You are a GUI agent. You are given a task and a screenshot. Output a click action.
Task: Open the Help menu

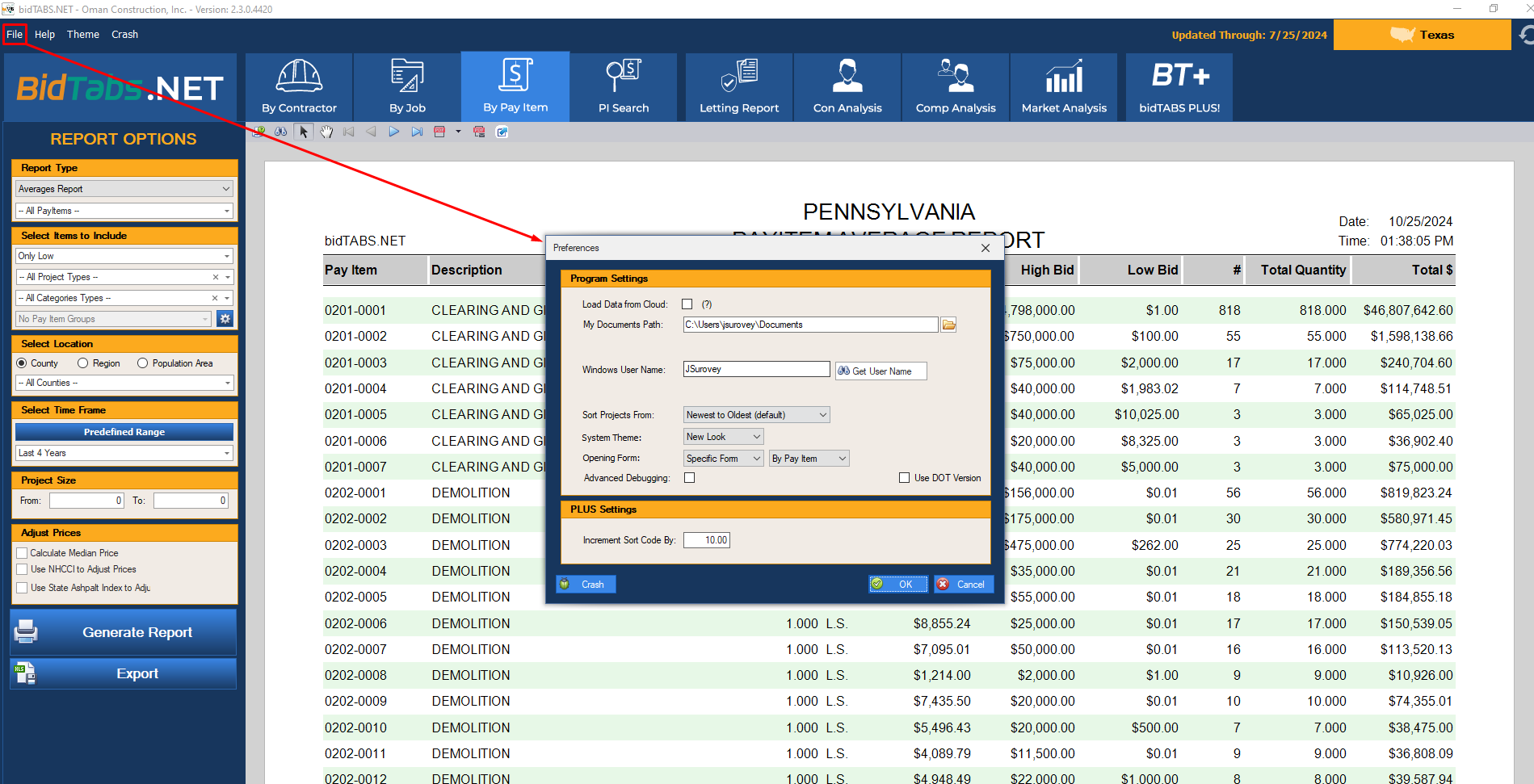tap(44, 35)
